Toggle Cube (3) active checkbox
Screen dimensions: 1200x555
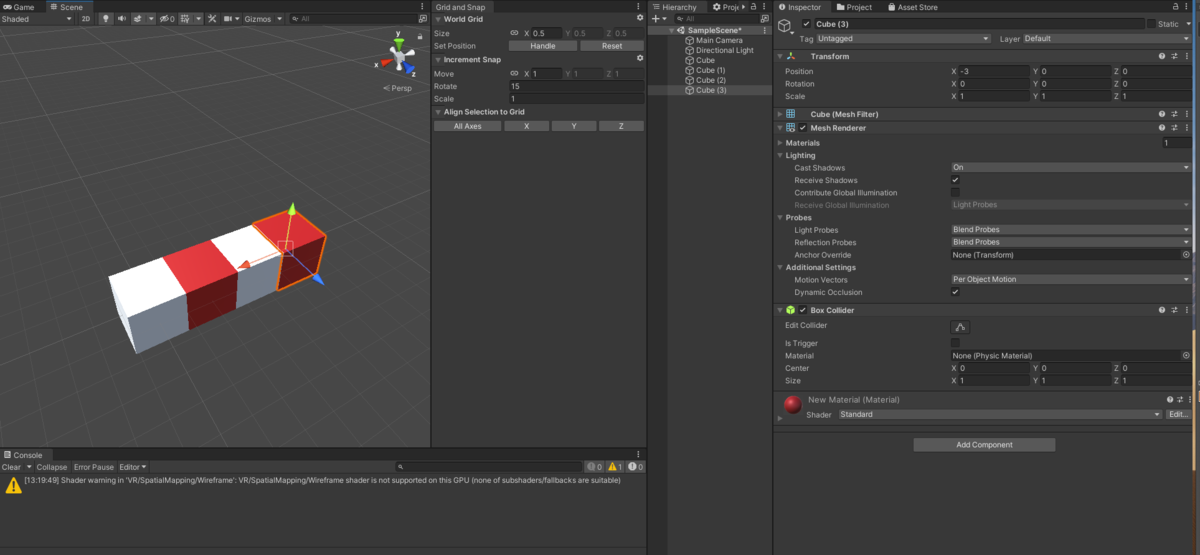click(x=806, y=24)
